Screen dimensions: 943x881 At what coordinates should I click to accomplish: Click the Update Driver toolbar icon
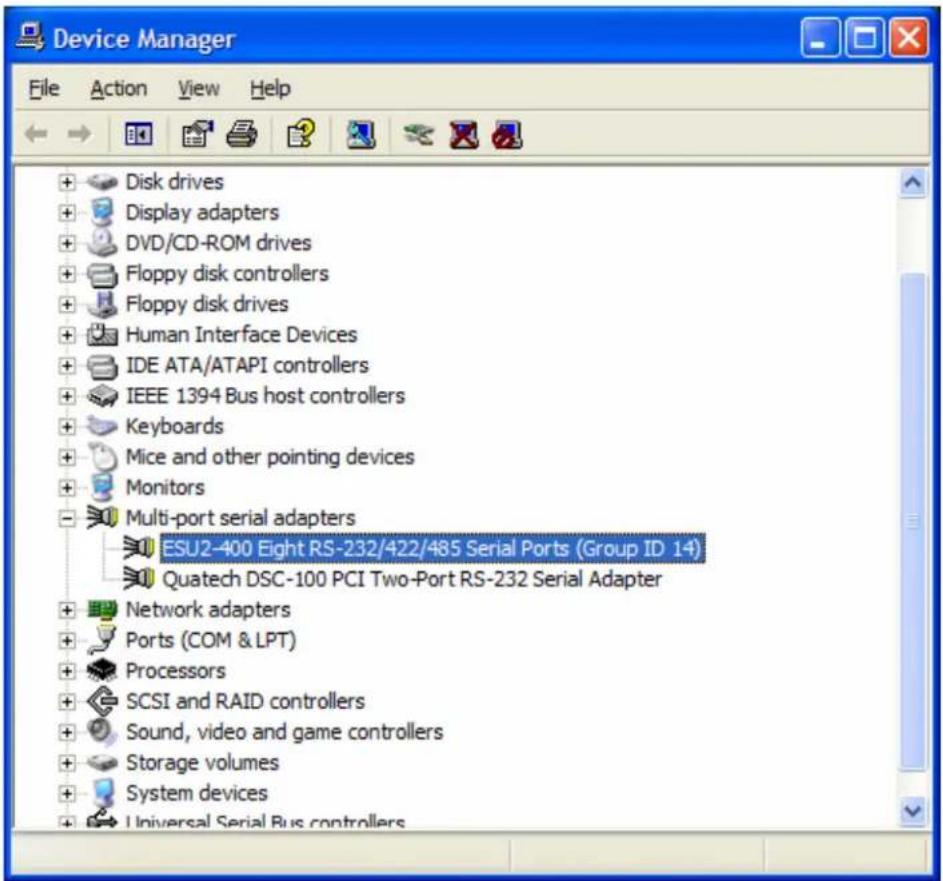click(x=419, y=134)
